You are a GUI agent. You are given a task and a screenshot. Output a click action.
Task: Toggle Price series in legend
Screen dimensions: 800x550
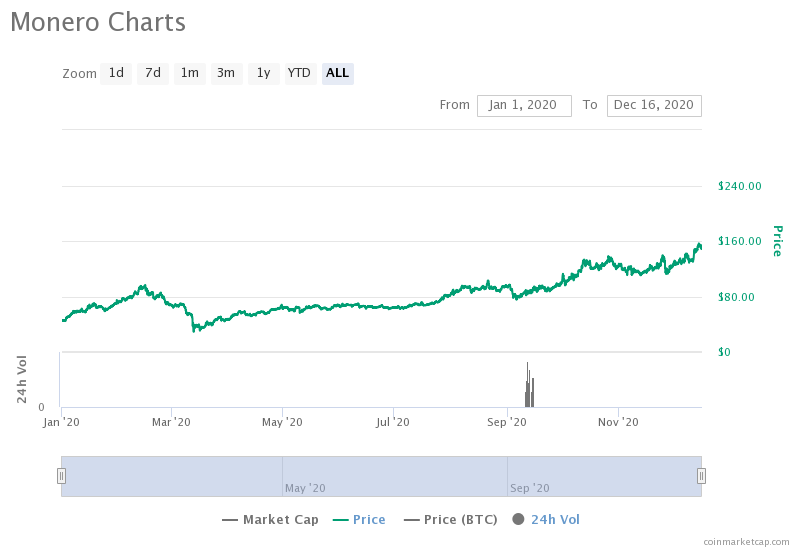(359, 519)
